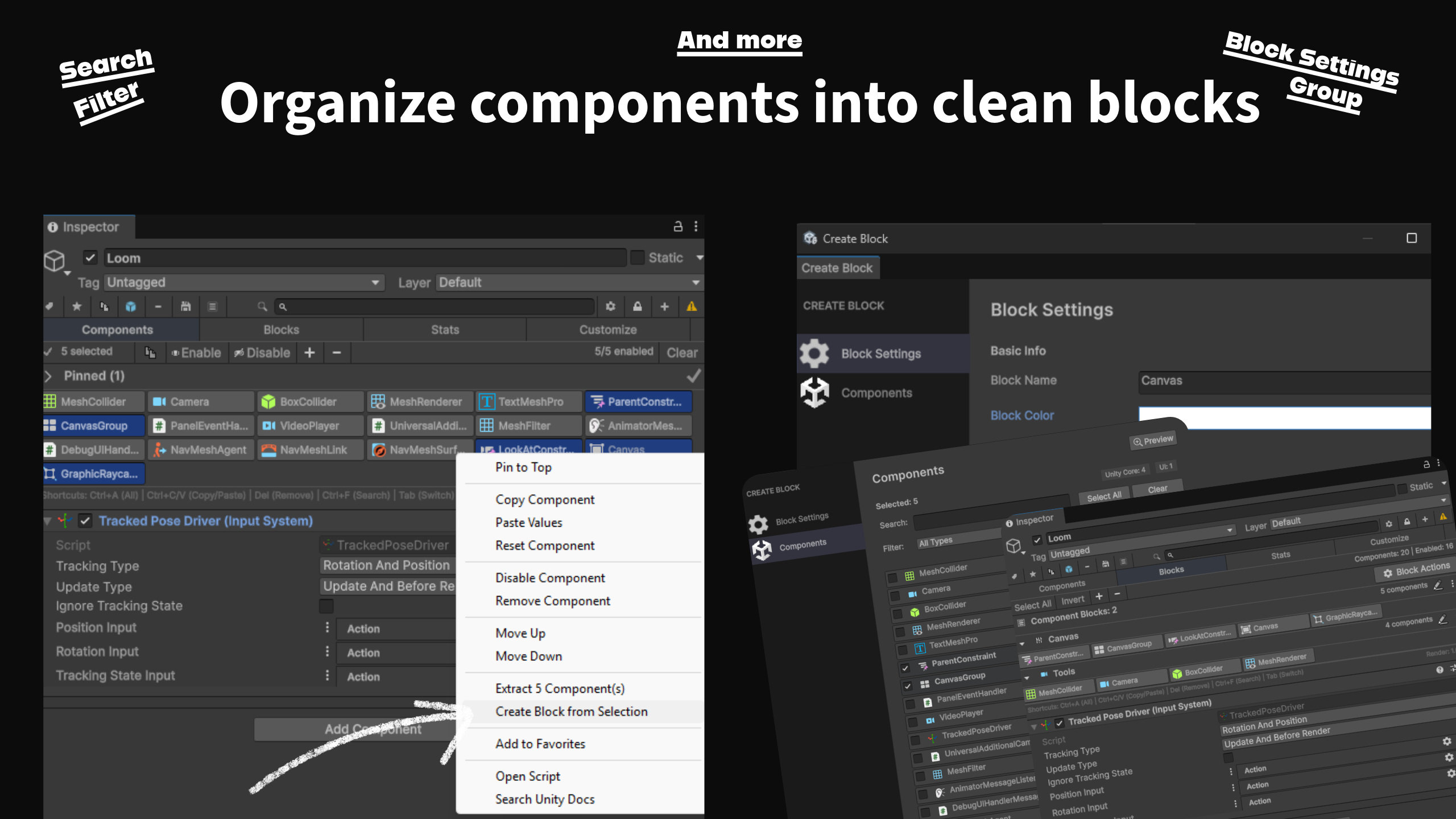Open the Layer Default dropdown
Viewport: 1456px width, 819px height.
569,283
